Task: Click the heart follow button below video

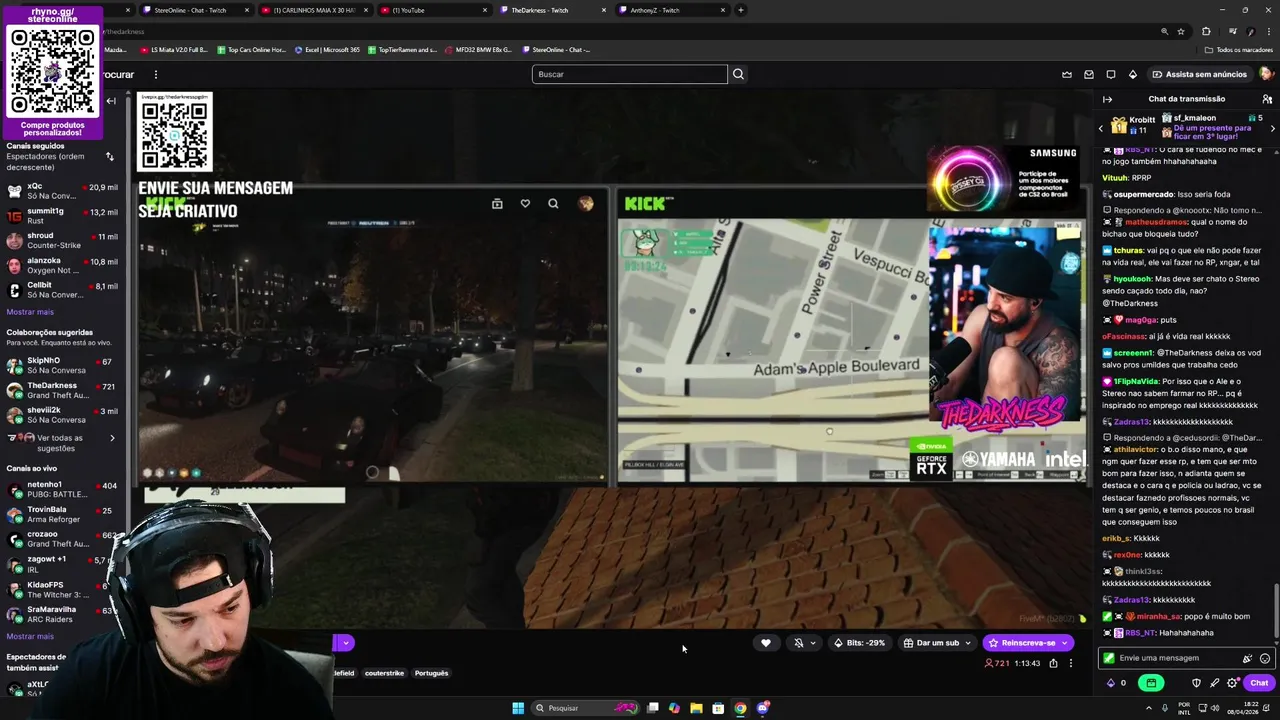Action: coord(766,643)
